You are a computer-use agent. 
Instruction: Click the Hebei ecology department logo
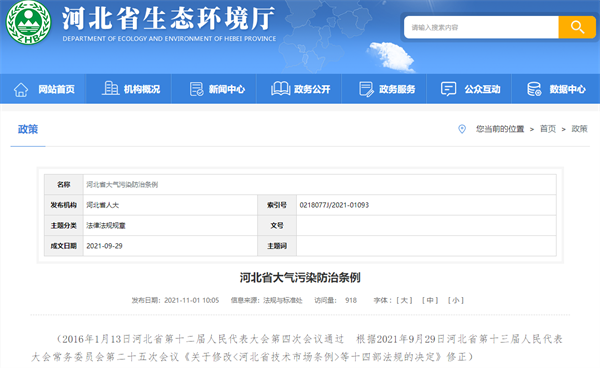[28, 22]
